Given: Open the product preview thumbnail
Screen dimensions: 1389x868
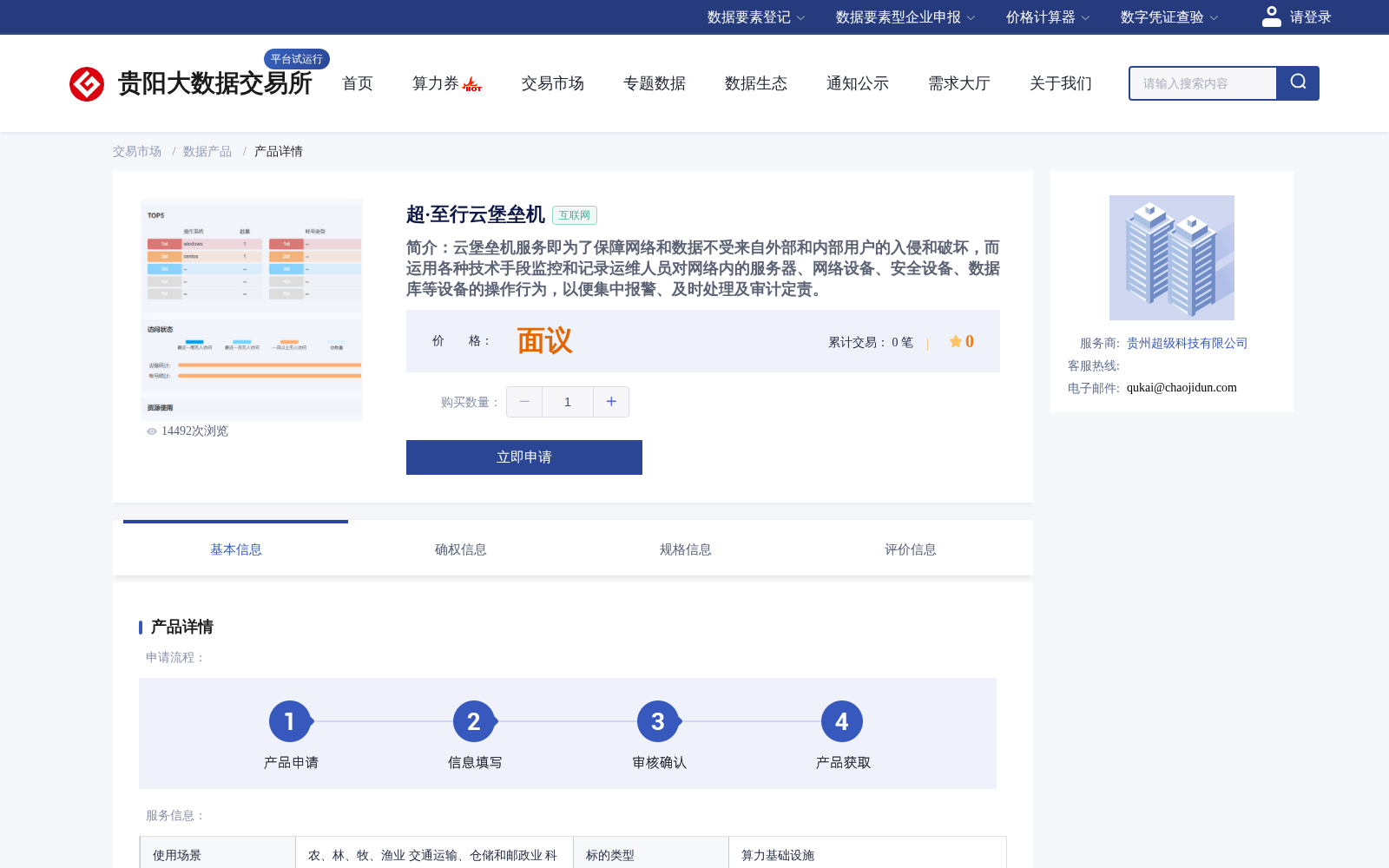Looking at the screenshot, I should 252,310.
